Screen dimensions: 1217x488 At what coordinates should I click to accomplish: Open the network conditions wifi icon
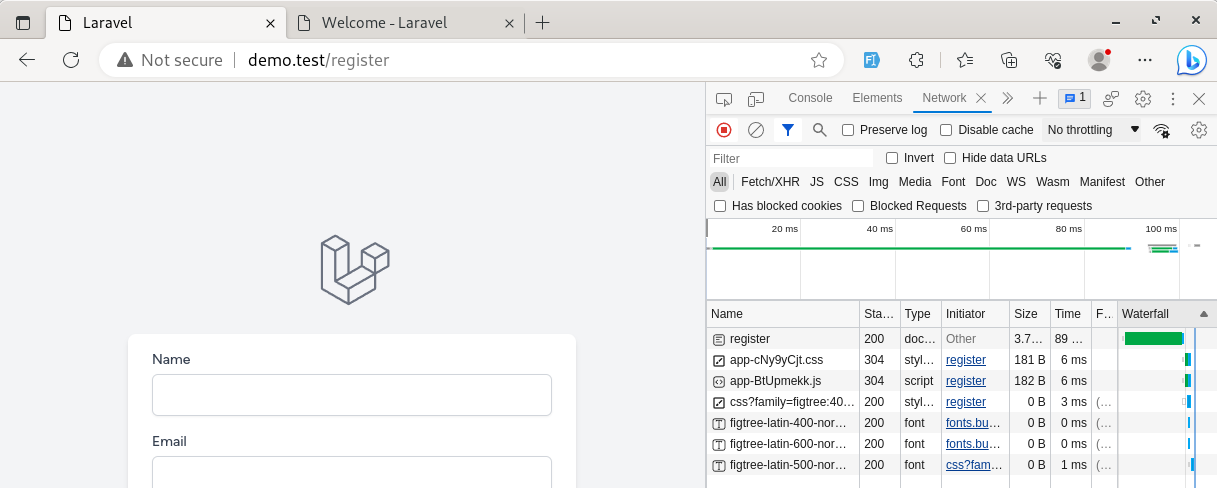(x=1162, y=130)
